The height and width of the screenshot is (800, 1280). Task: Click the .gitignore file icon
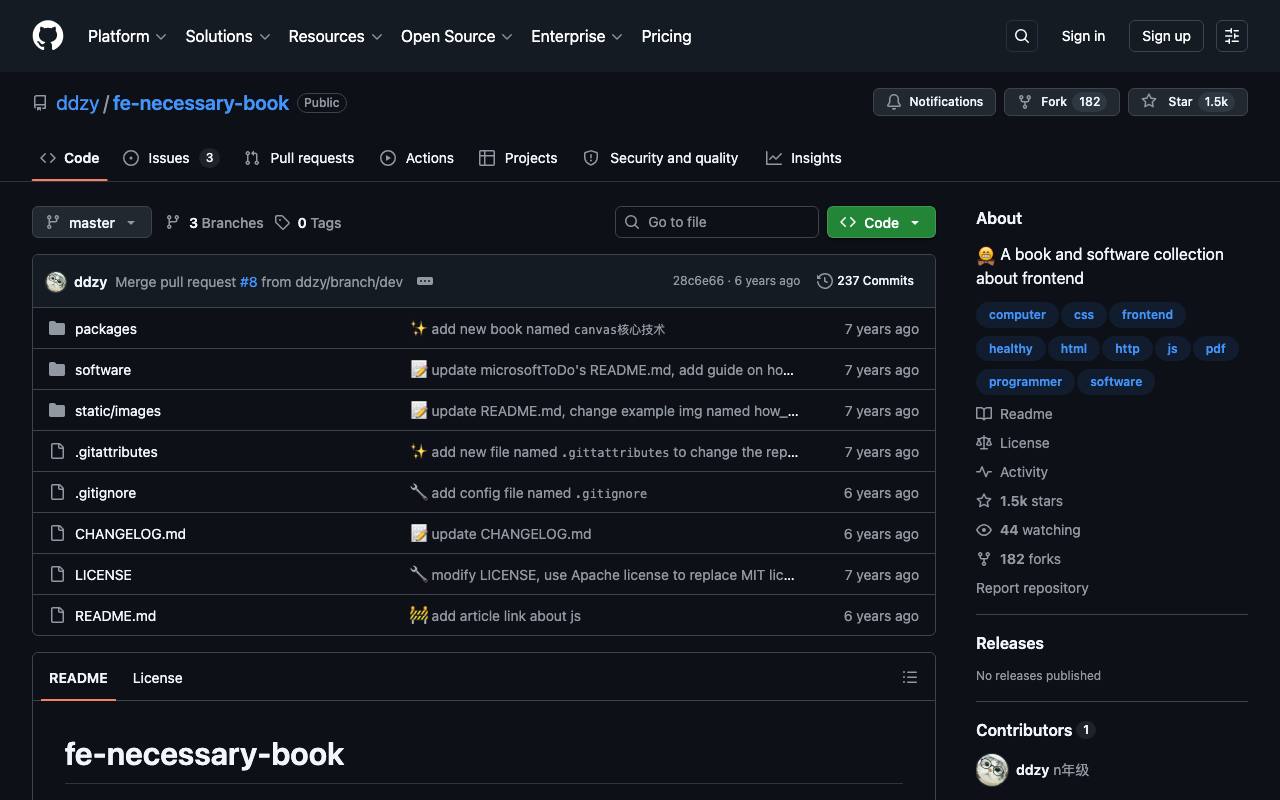57,493
